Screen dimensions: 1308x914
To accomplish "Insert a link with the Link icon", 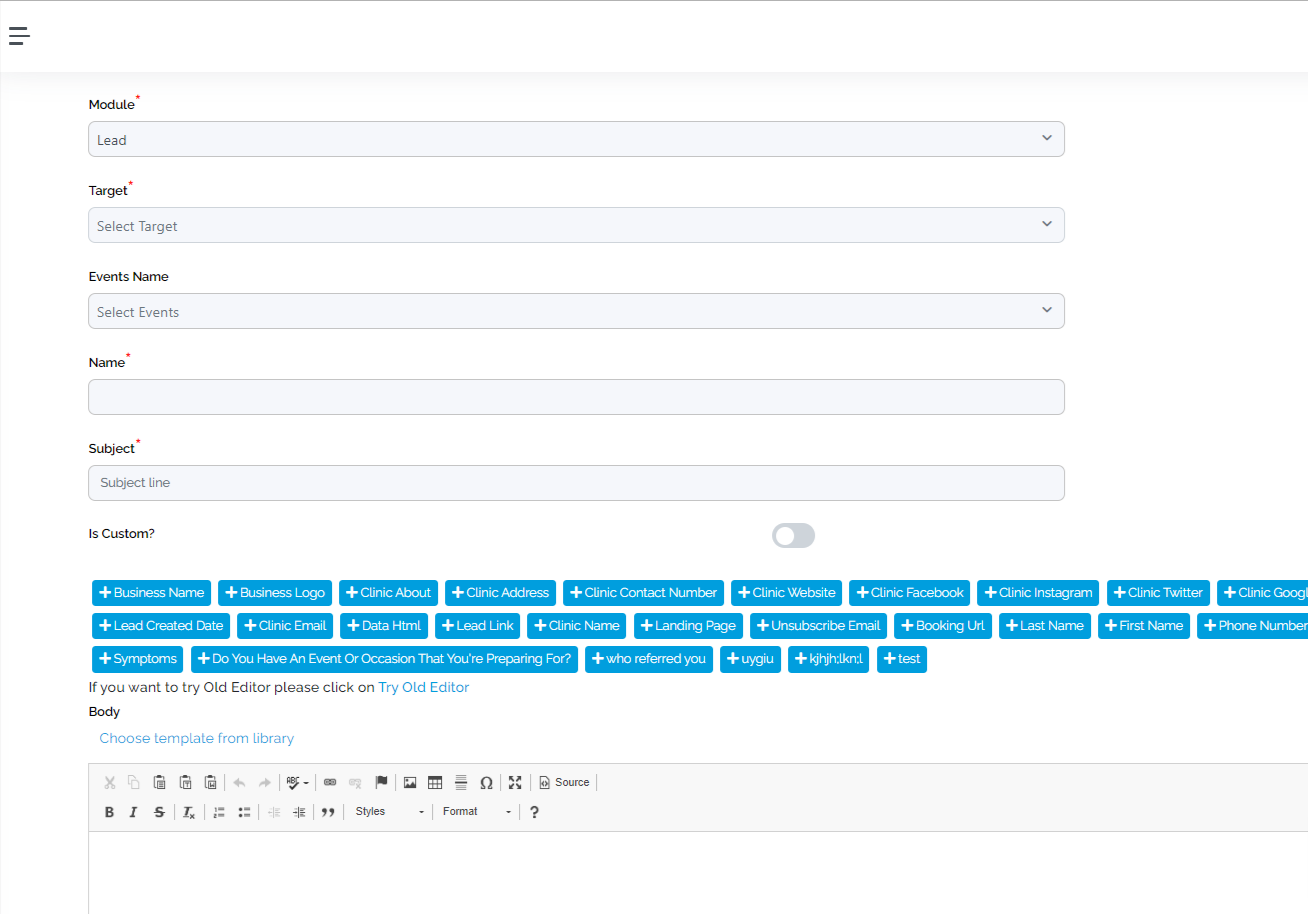I will coord(330,782).
